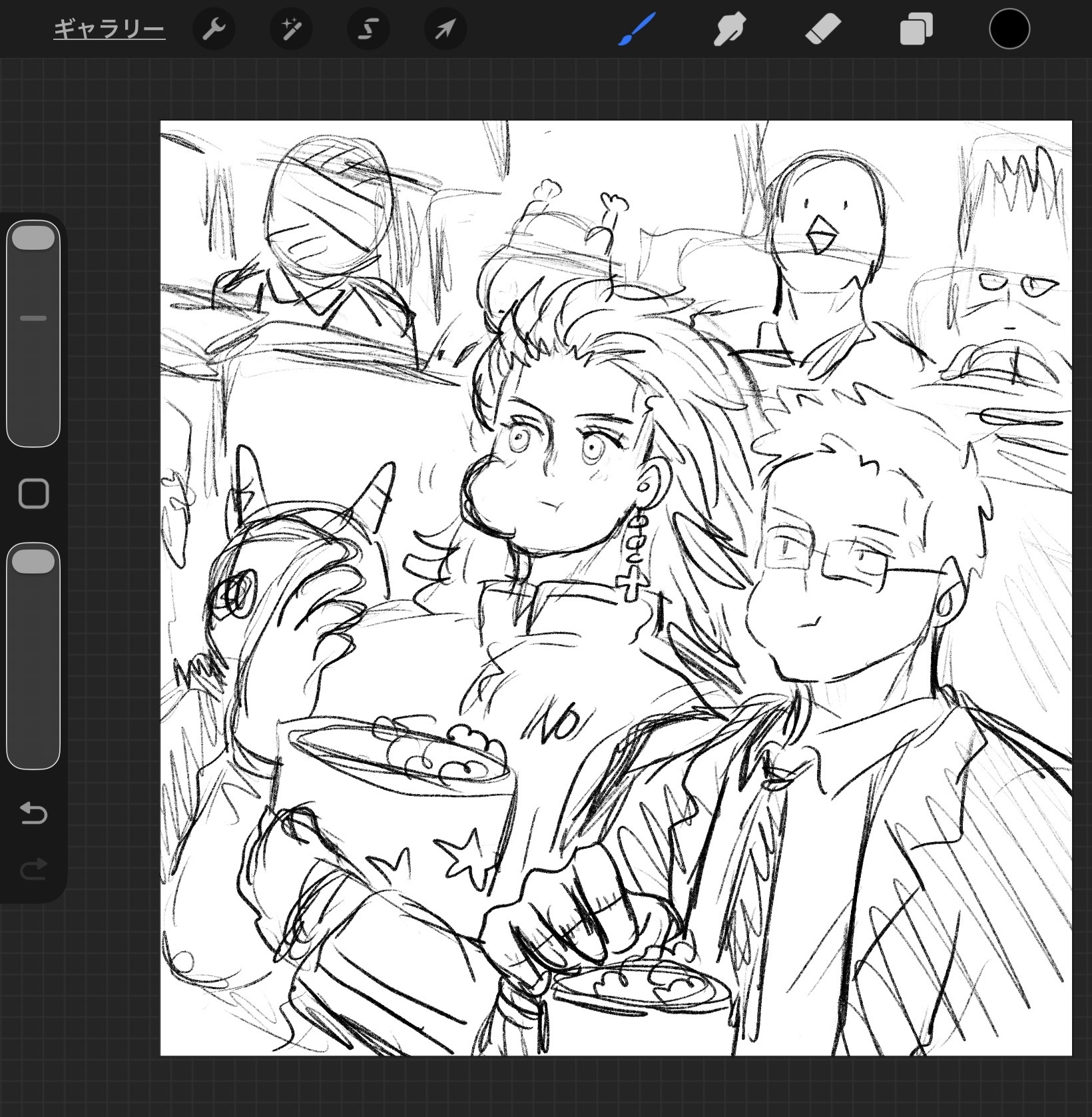Image resolution: width=1092 pixels, height=1117 pixels.
Task: Tap the cross earring on the canvas
Action: coord(631,584)
